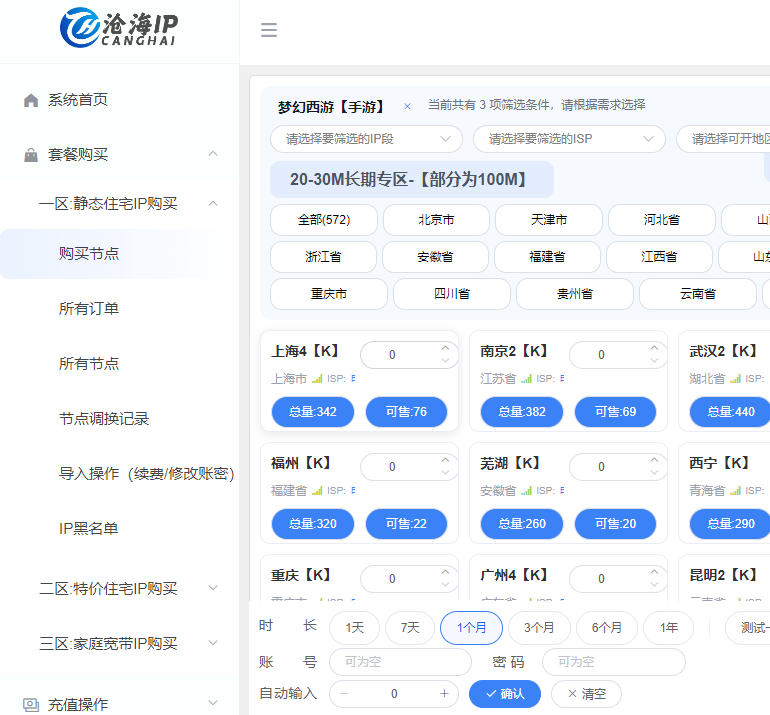Expand 三区:家庭宽带IP购买 submenu

[x=213, y=643]
